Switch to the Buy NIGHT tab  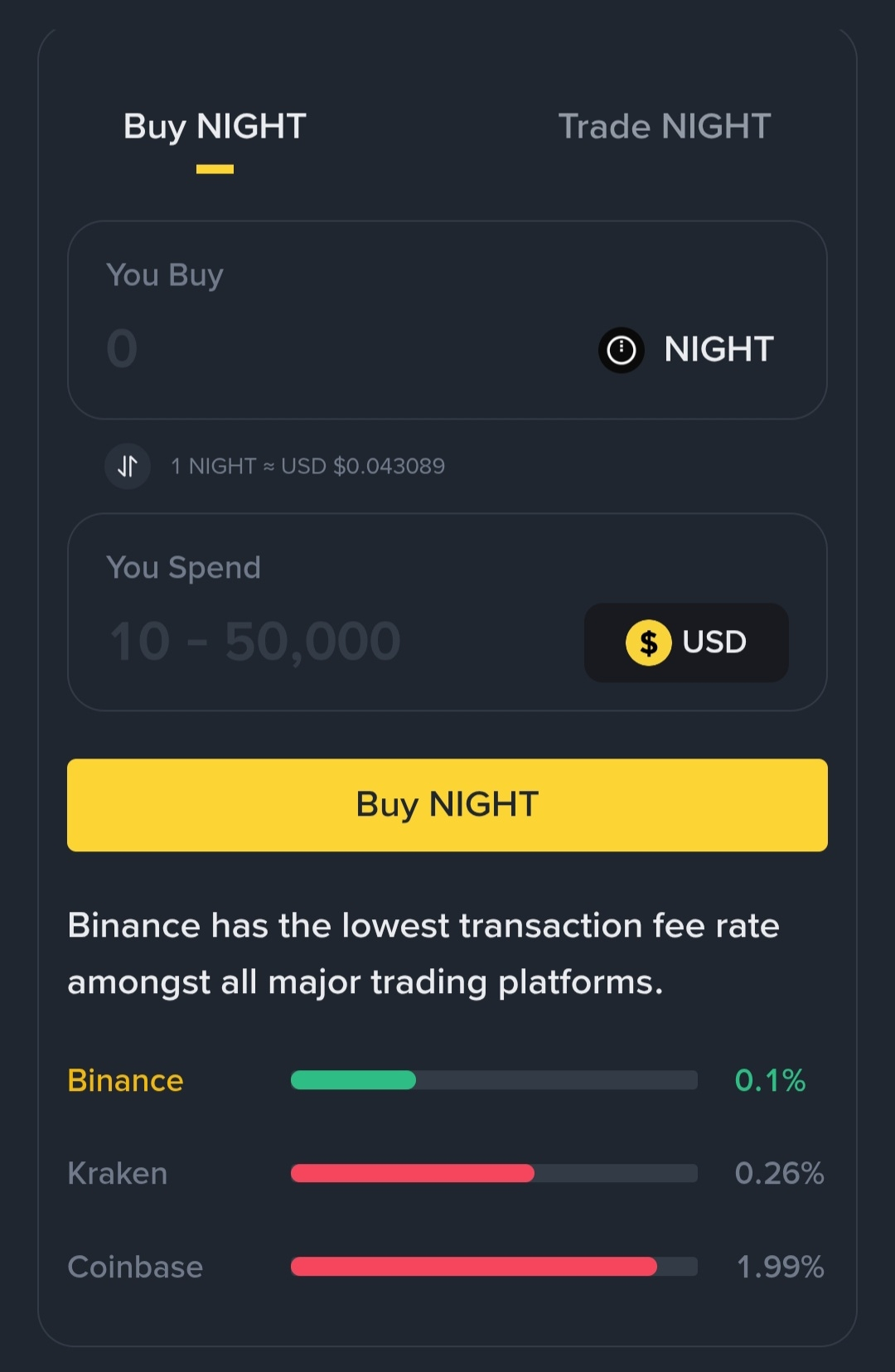click(x=215, y=128)
